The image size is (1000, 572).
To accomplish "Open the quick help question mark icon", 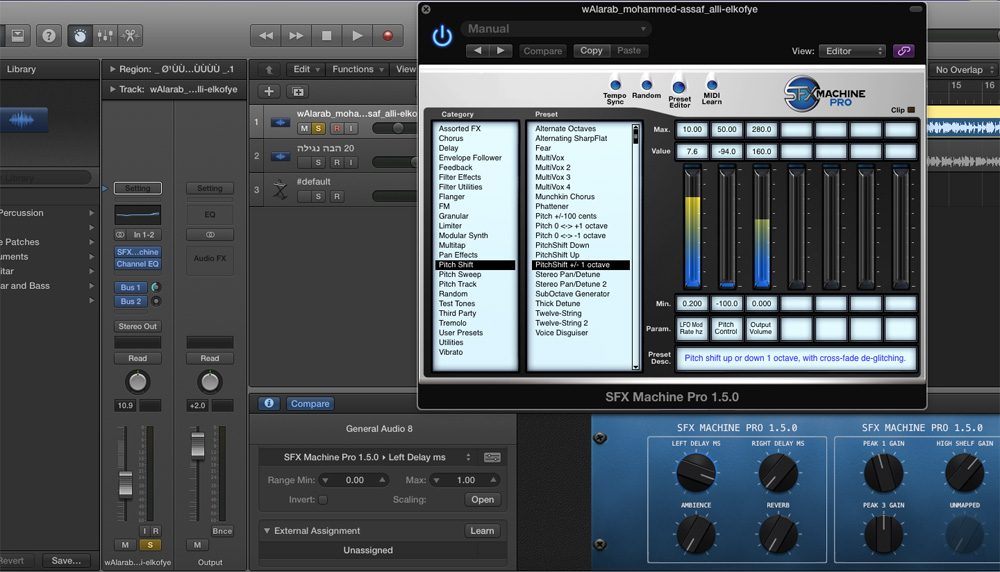I will (48, 36).
